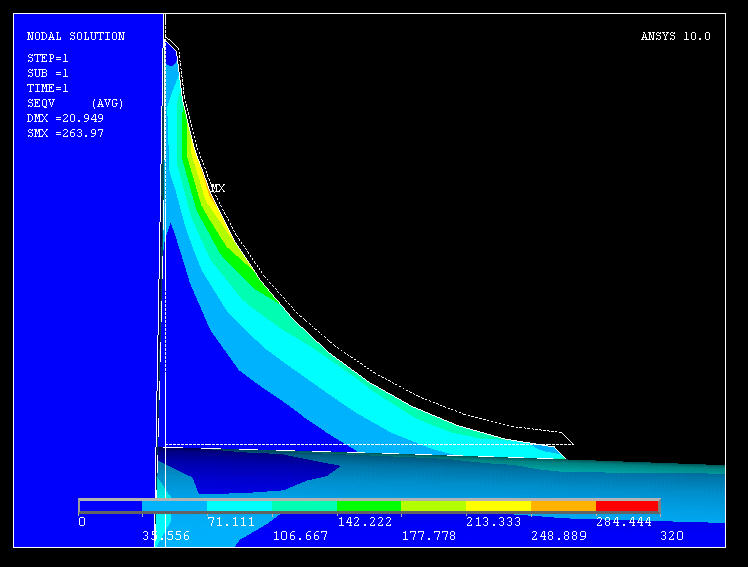
Task: Click the legend value 248.889
Action: pos(559,536)
